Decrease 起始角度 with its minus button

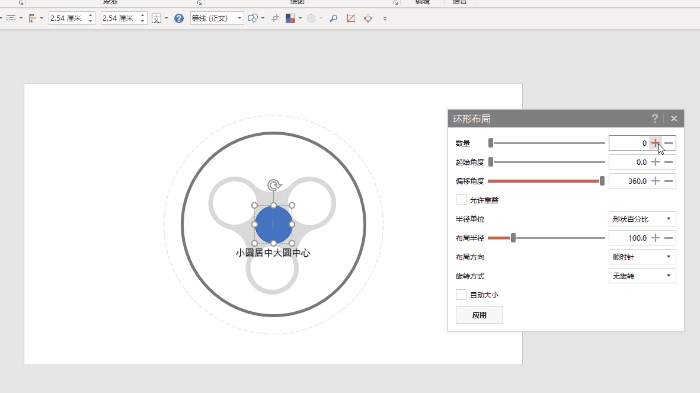669,162
